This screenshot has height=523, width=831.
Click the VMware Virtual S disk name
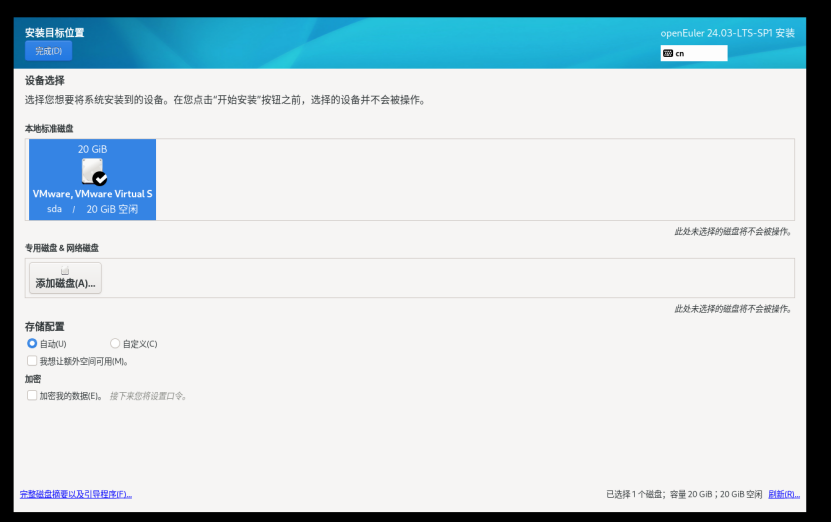pyautogui.click(x=92, y=194)
